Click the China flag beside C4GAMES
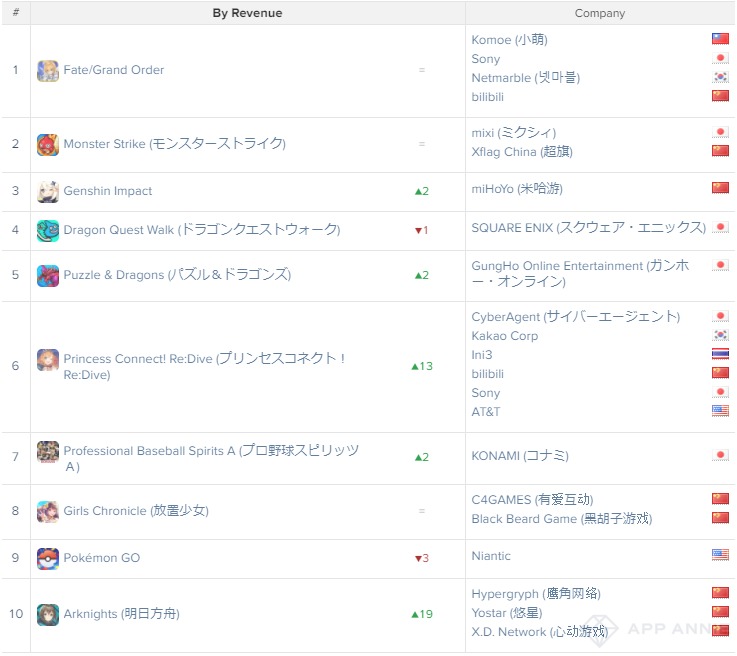 pyautogui.click(x=720, y=499)
